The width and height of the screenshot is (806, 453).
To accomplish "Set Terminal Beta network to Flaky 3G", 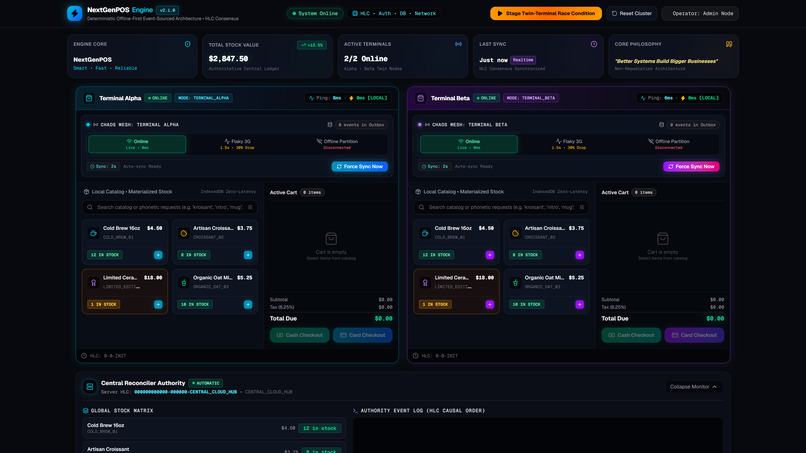I will pyautogui.click(x=569, y=144).
